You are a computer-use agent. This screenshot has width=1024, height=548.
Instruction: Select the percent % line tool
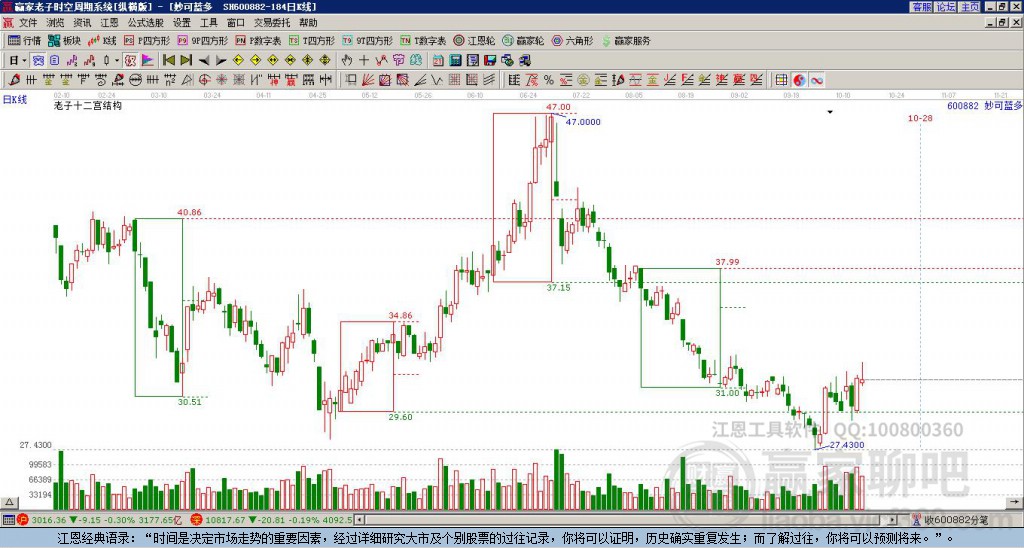click(x=549, y=80)
